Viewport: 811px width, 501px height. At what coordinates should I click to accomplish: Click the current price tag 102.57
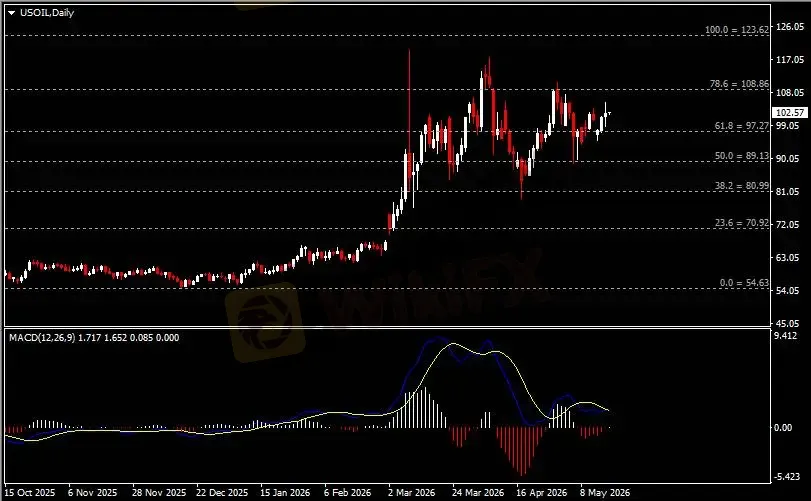click(x=790, y=113)
